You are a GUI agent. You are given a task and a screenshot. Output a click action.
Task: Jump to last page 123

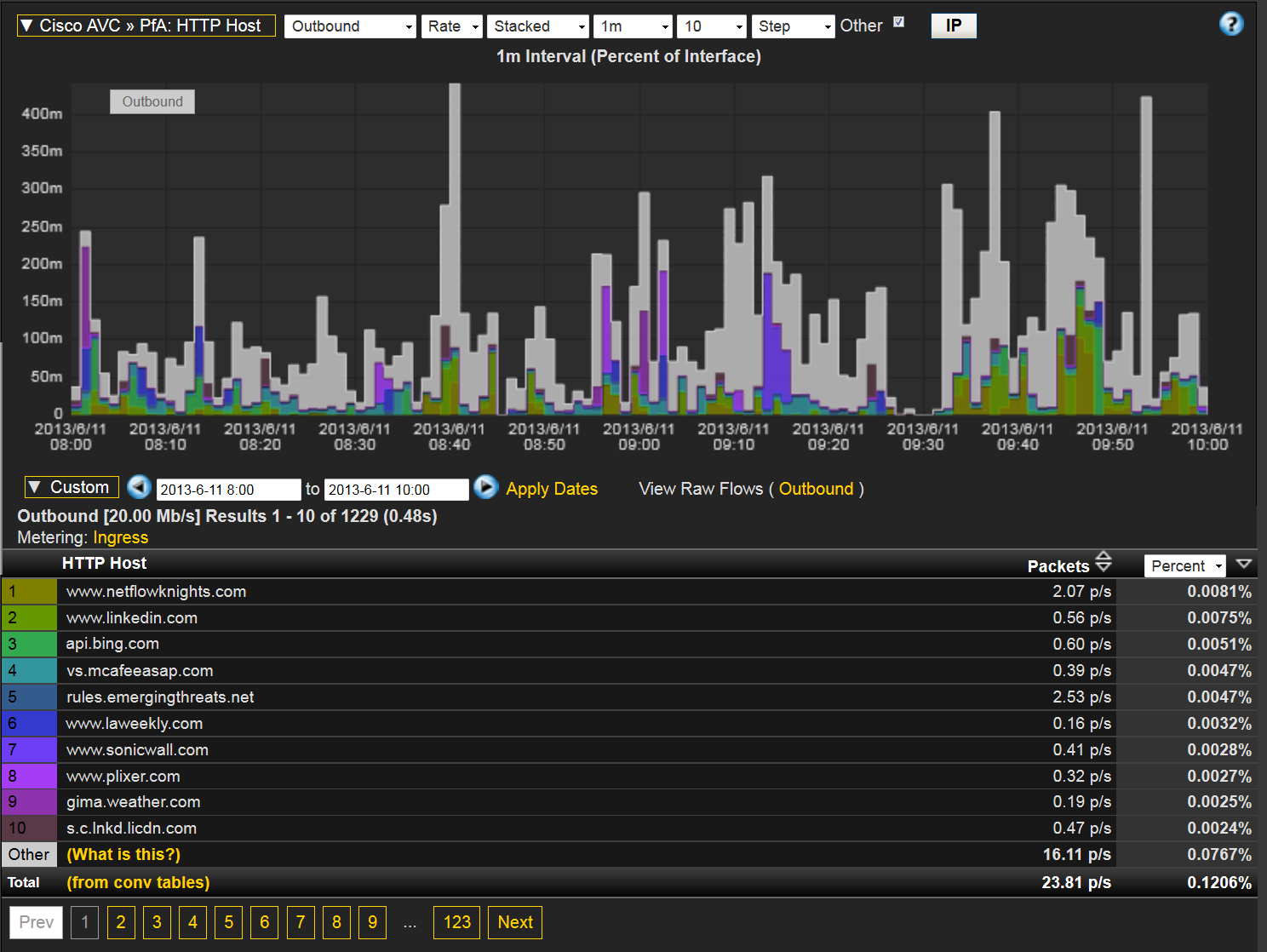(456, 922)
